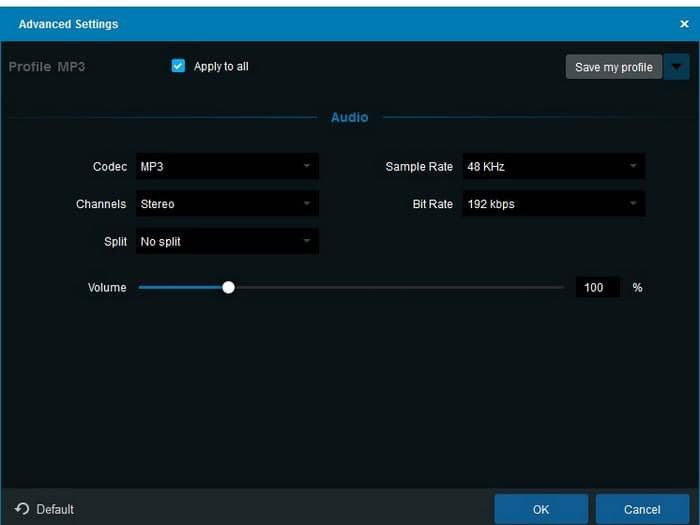Expand the Split dropdown showing No split
The height and width of the screenshot is (525, 700).
(x=227, y=241)
